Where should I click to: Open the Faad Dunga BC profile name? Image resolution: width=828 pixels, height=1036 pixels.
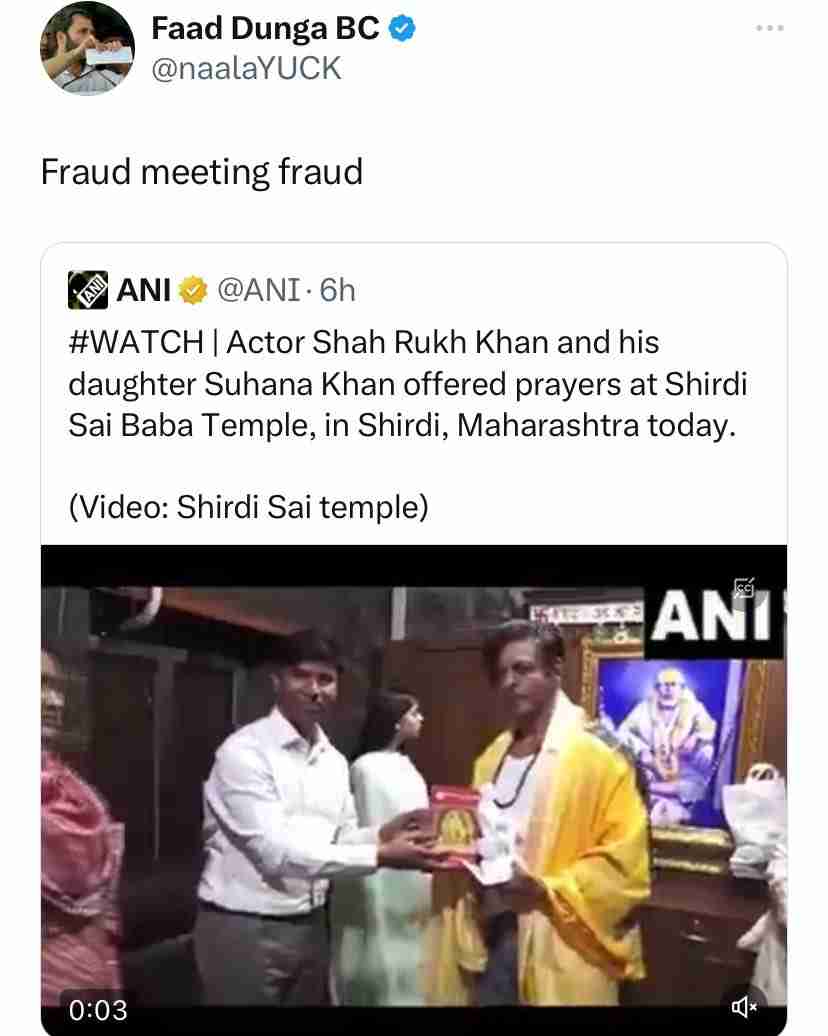tap(265, 29)
